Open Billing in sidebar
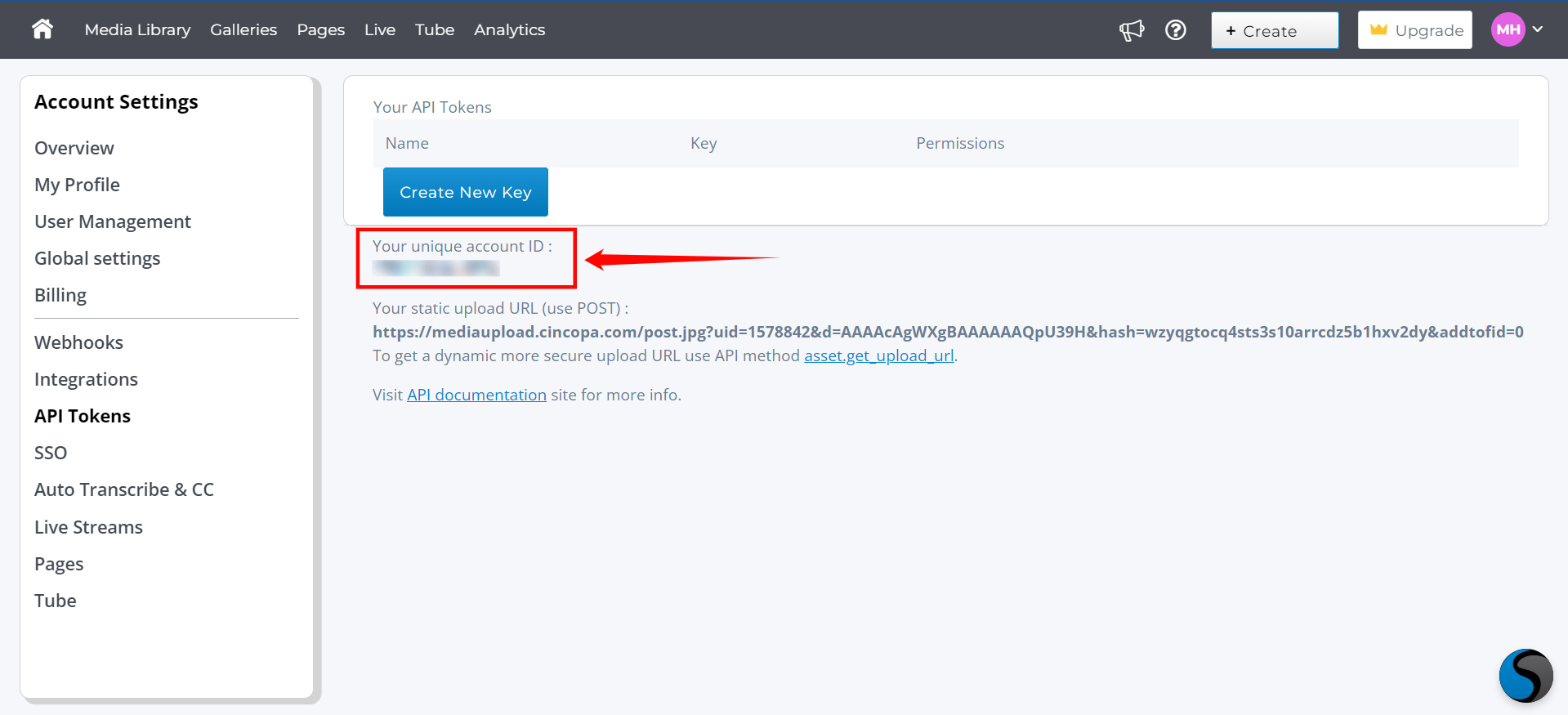 (60, 295)
